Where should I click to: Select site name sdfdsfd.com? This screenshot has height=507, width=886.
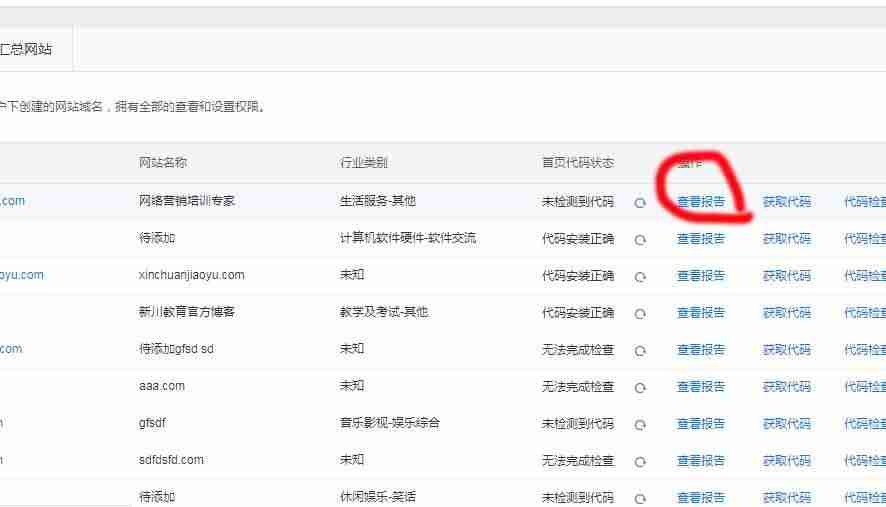[x=171, y=460]
